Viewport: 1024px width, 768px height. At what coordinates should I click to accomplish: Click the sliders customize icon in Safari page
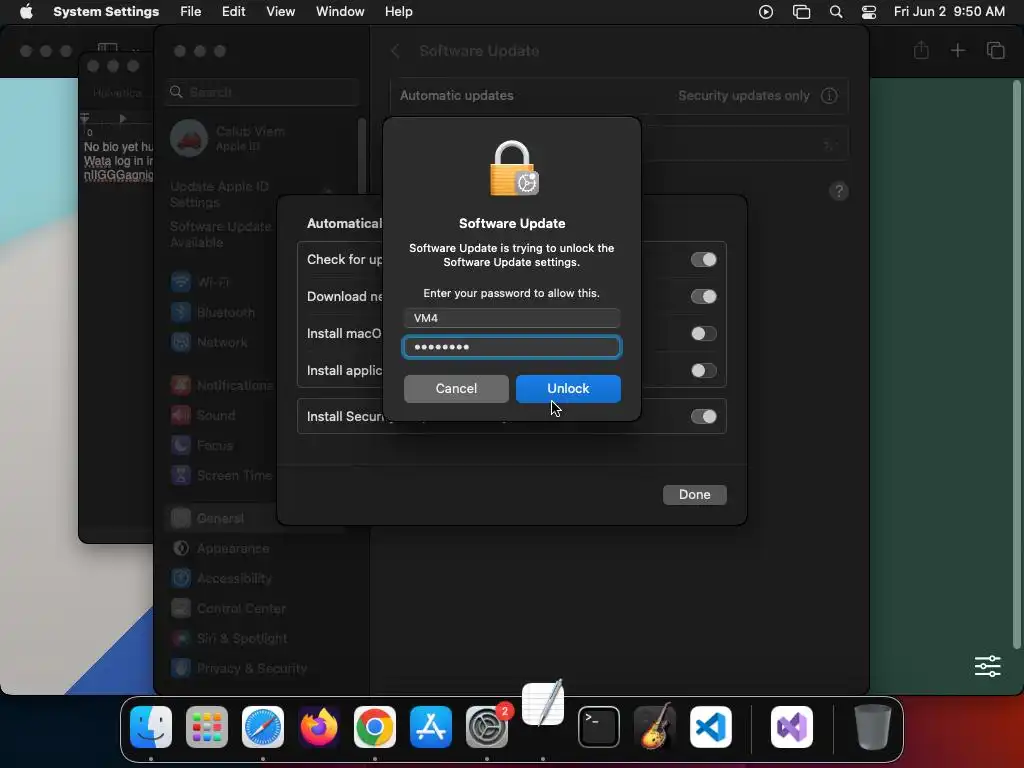pyautogui.click(x=987, y=666)
